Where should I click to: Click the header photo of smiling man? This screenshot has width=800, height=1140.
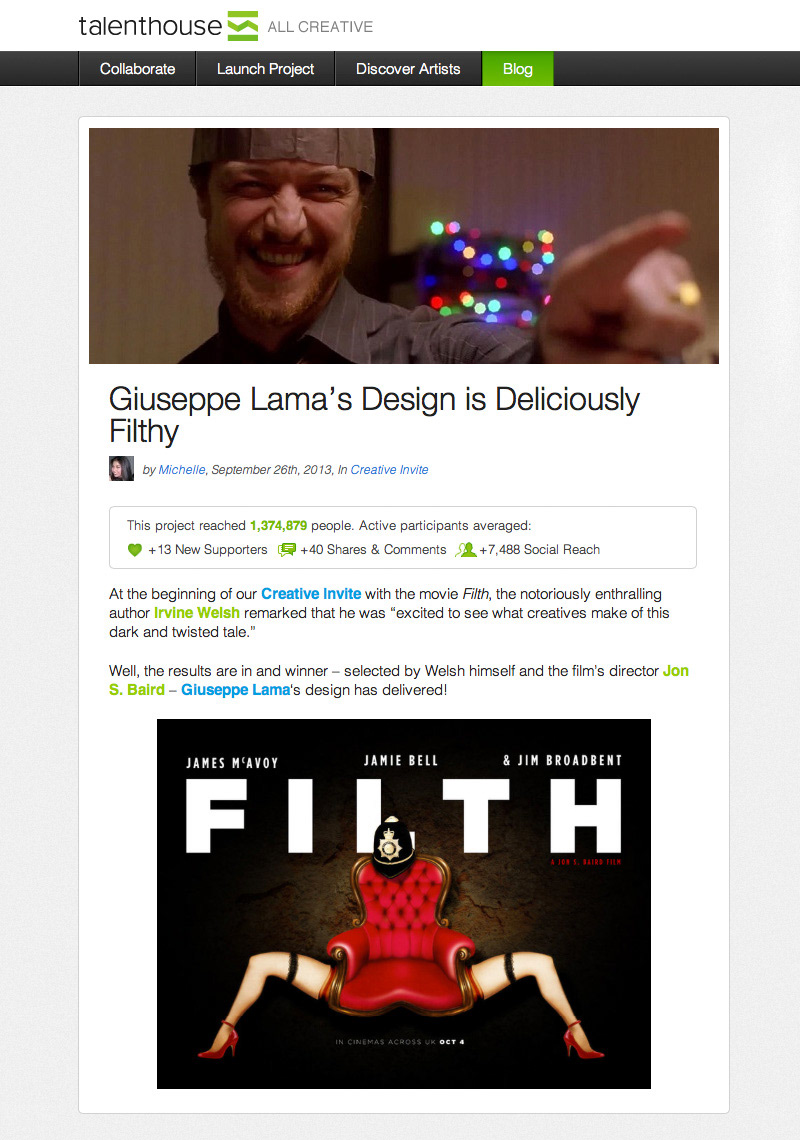click(x=404, y=246)
